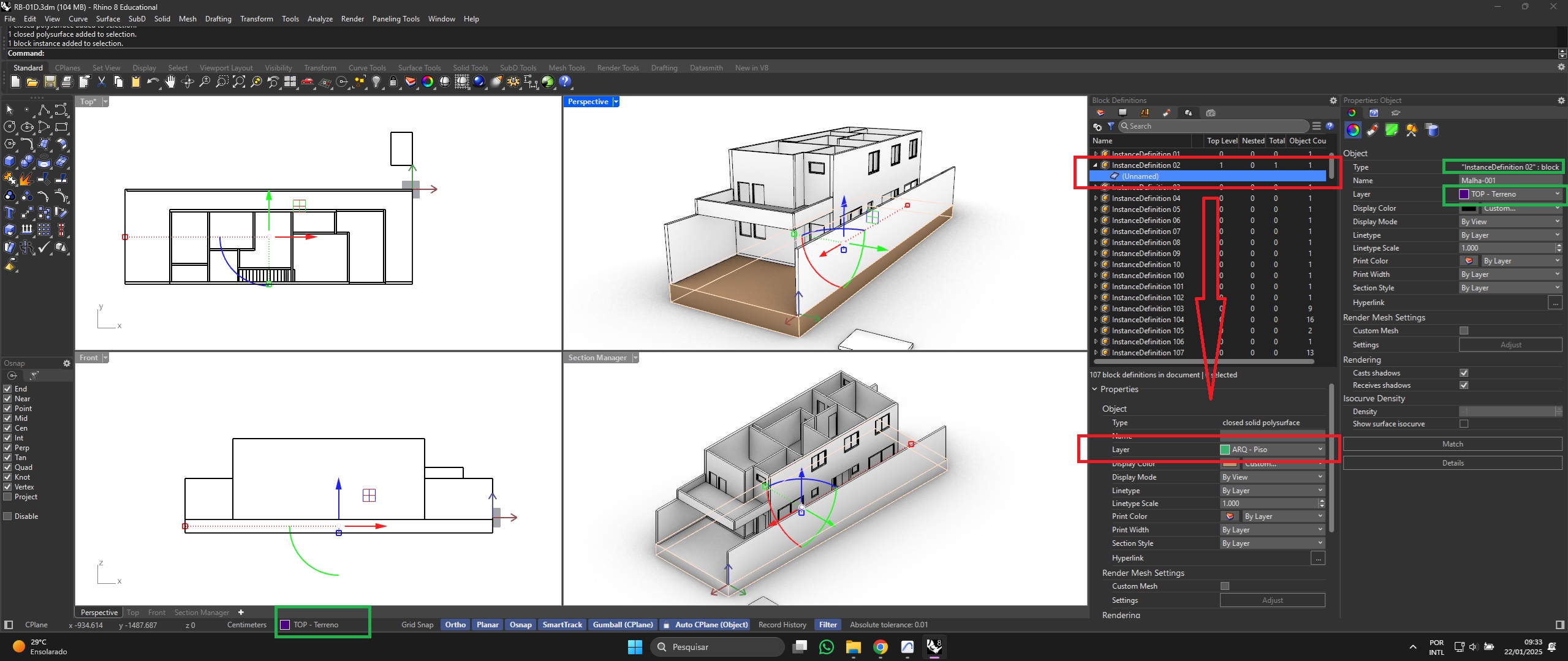Viewport: 1568px width, 661px height.
Task: Disable the Quad osnap checkbox
Action: (8, 467)
